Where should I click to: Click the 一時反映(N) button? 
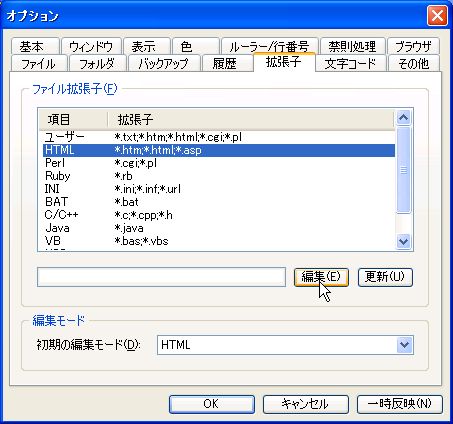(400, 404)
